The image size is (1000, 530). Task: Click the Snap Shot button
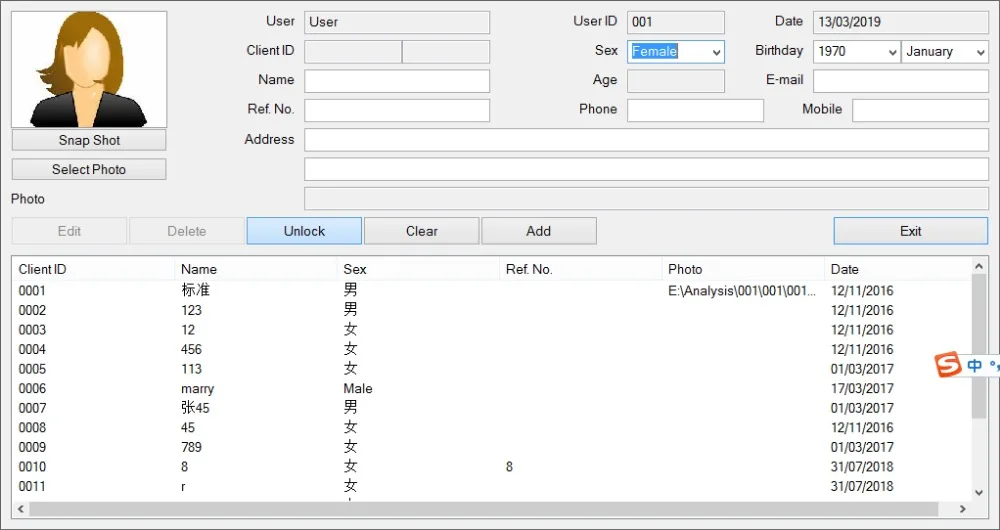[x=89, y=140]
